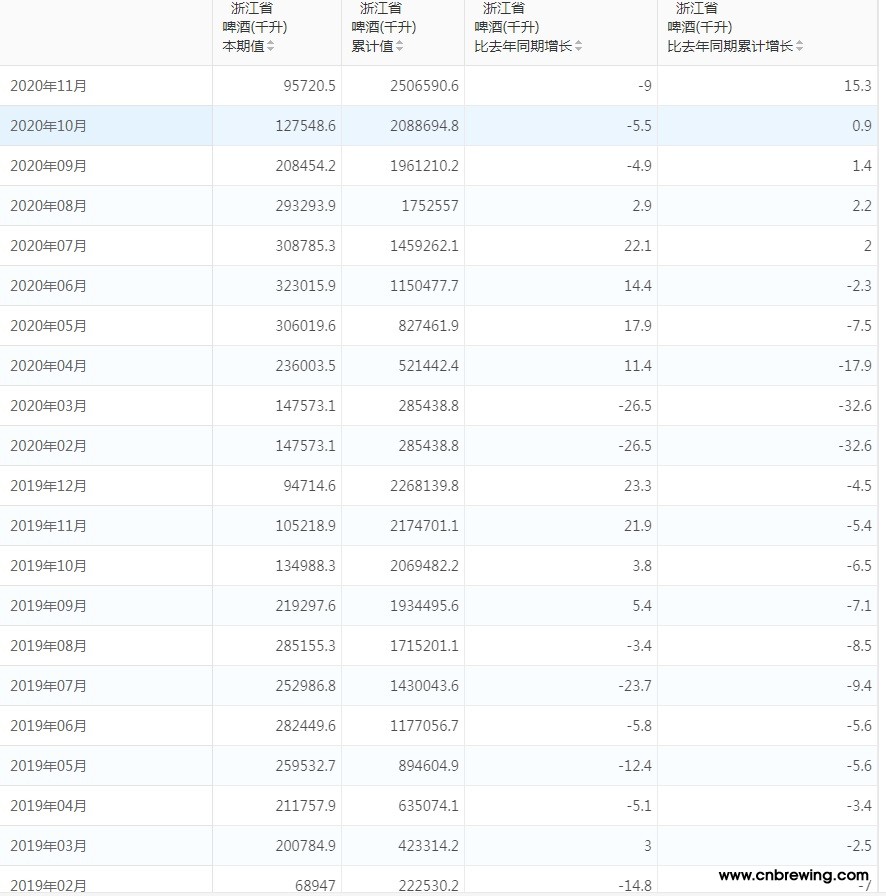This screenshot has width=886, height=896.
Task: Select the 2020年02月 date cell
Action: (48, 446)
